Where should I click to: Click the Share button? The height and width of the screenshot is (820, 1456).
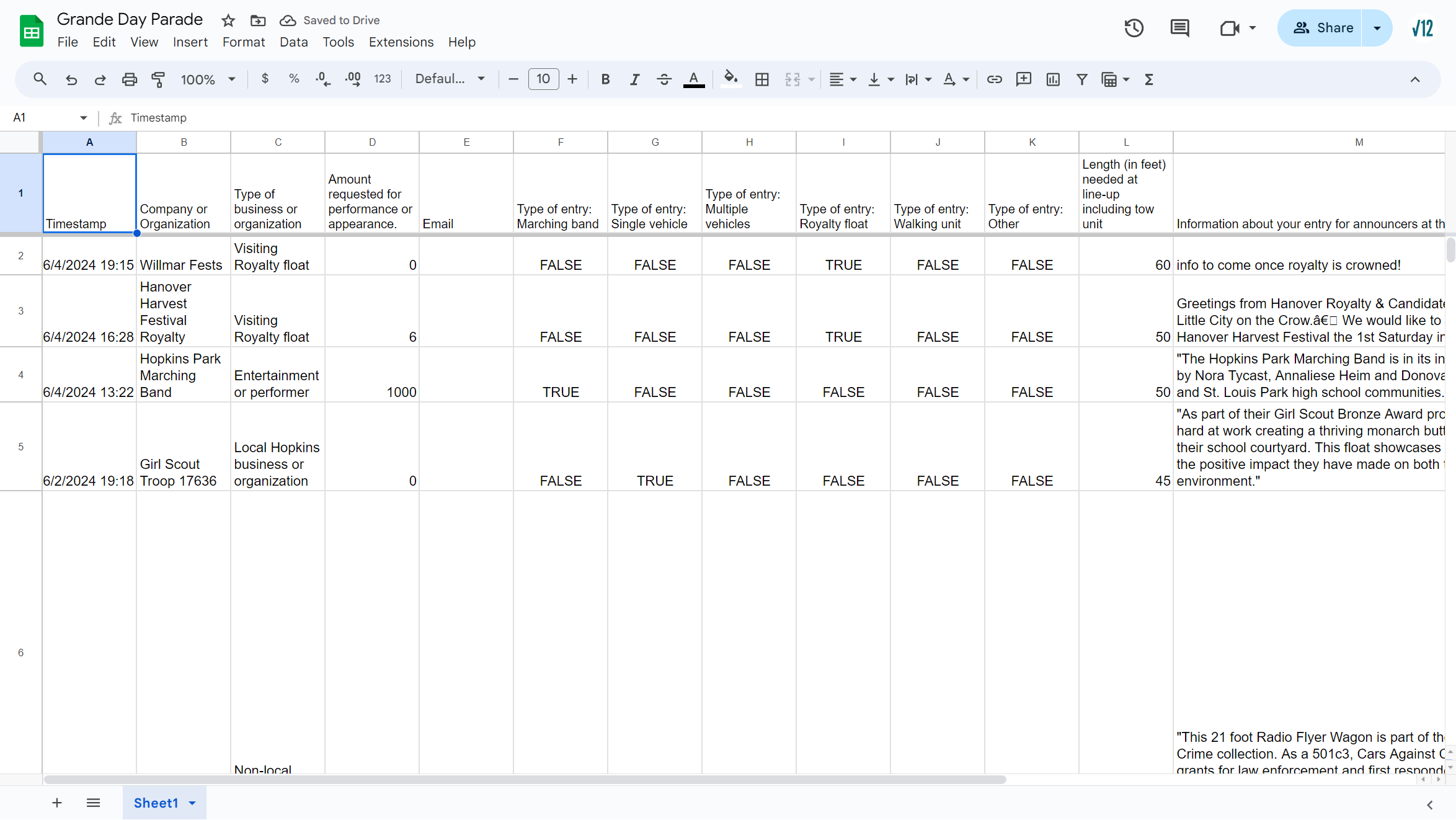tap(1322, 28)
